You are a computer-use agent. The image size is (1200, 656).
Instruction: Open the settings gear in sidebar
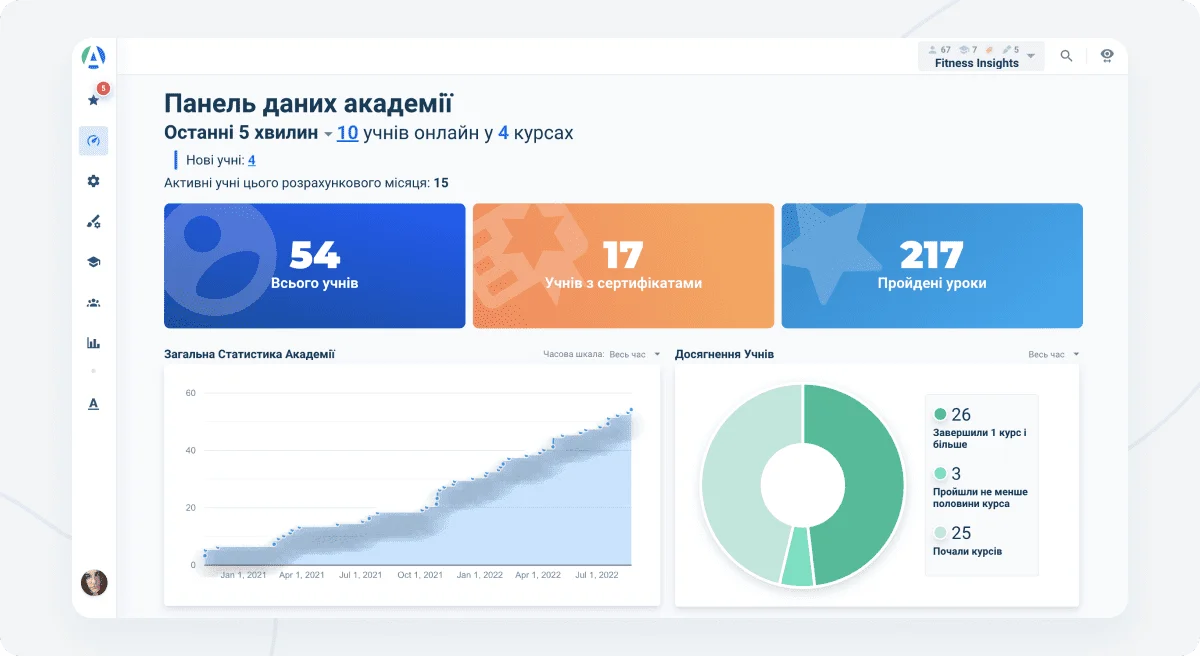point(94,181)
